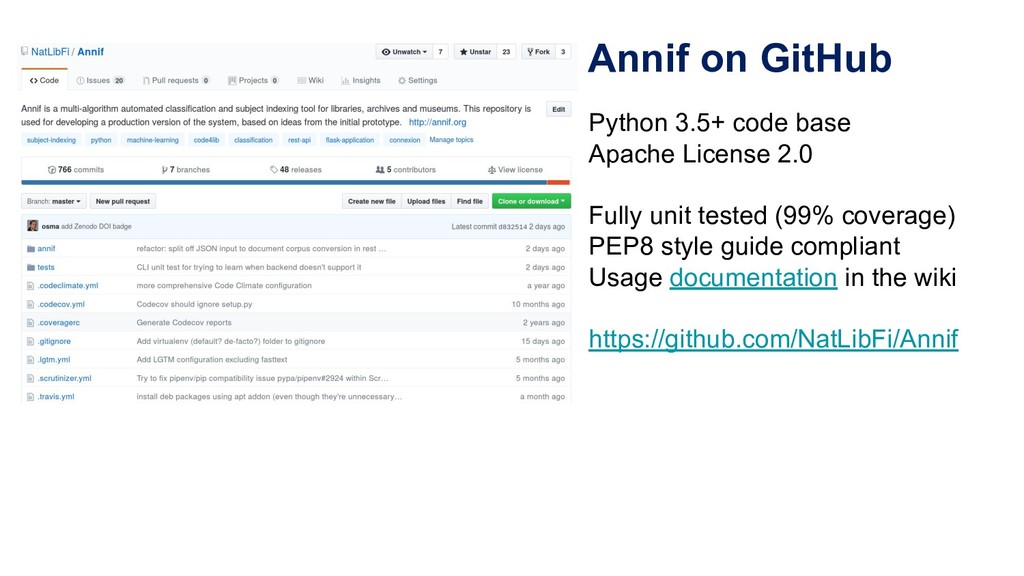This screenshot has width=1024, height=576.
Task: Open the annif folder
Action: 46,249
